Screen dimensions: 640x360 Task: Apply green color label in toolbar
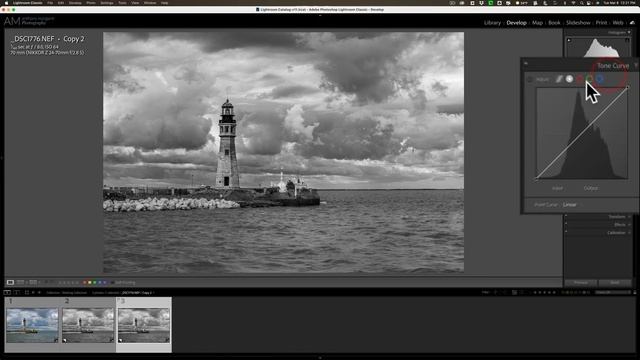pos(95,282)
